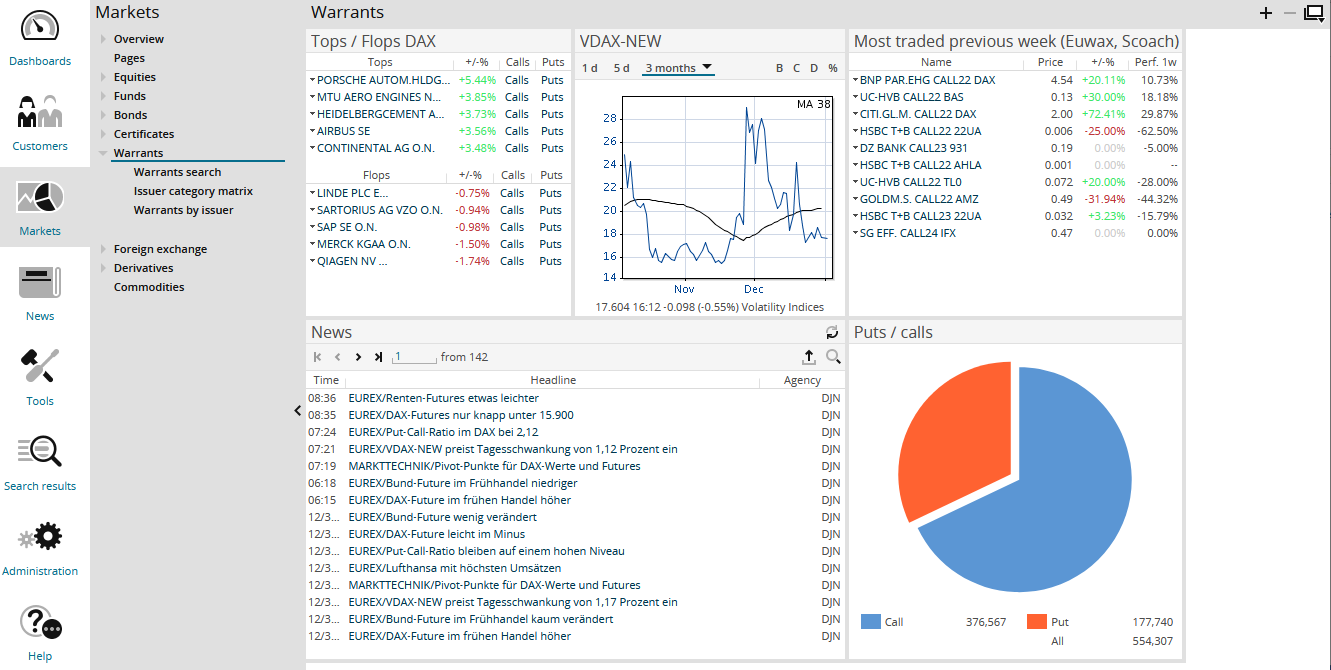Toggle percent view in VDAX-NEW chart
1331x670 pixels.
tap(833, 68)
